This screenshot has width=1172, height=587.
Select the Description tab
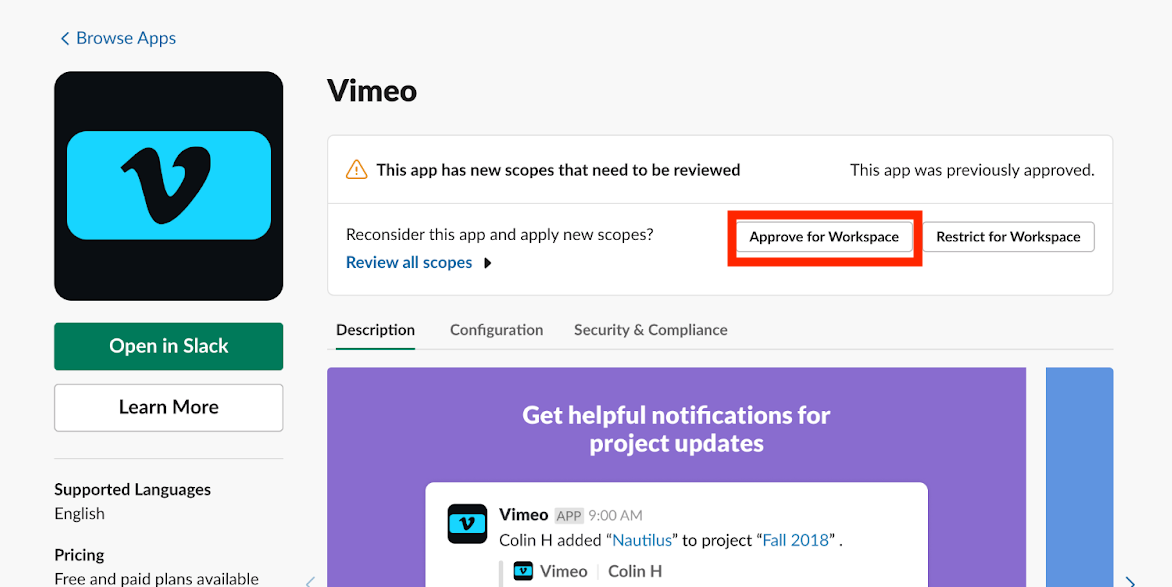375,330
